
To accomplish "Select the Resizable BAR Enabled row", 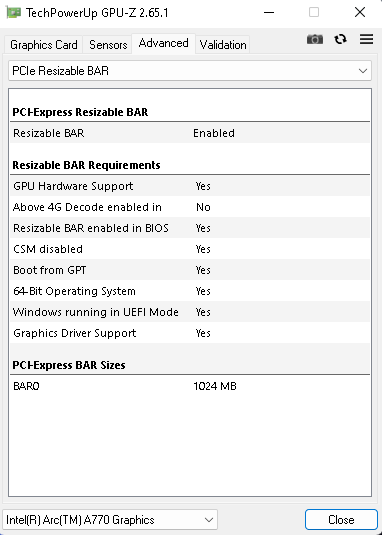I will tap(190, 133).
